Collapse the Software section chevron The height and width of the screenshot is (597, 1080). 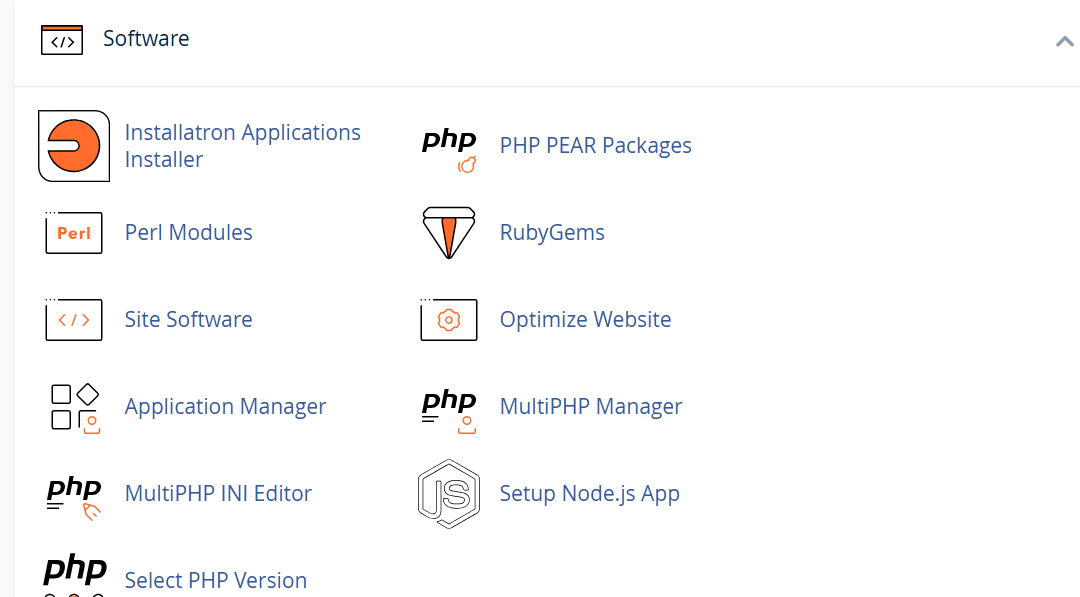point(1065,41)
